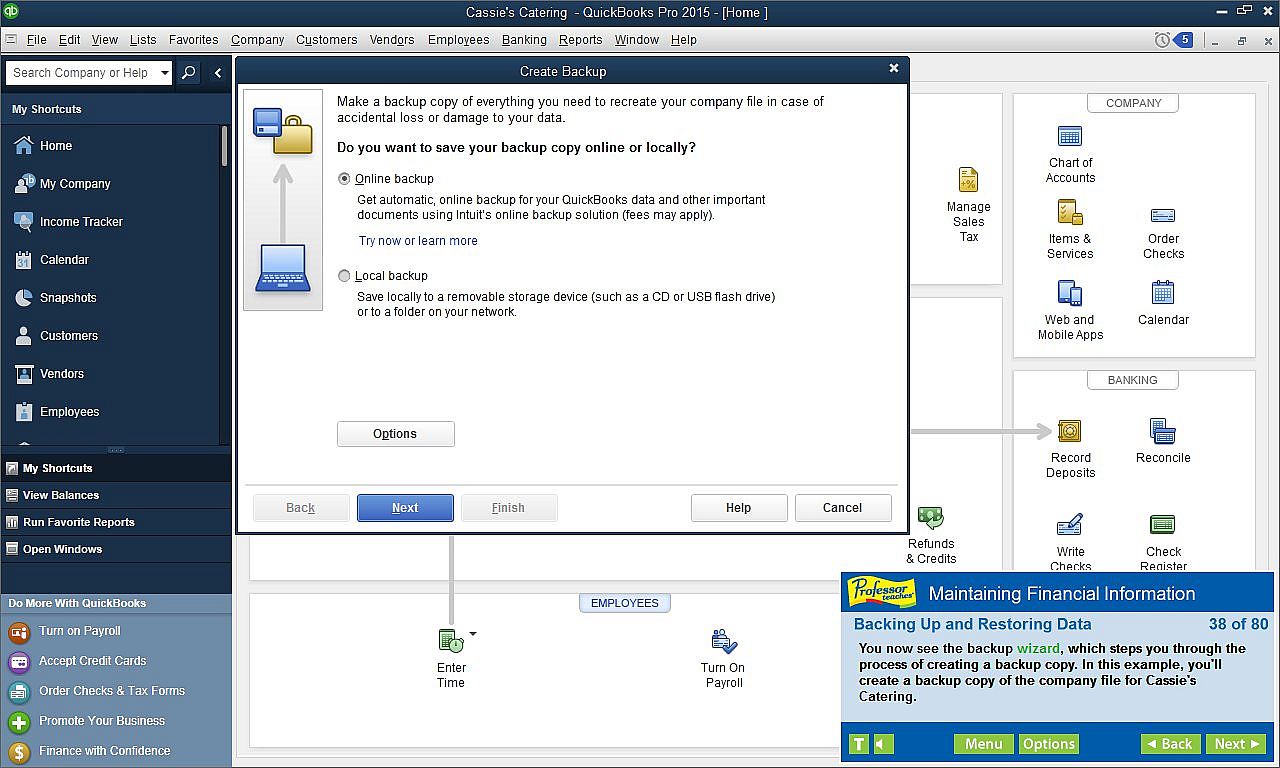Collapse the left shortcuts pane arrow
1280x768 pixels.
coord(218,73)
